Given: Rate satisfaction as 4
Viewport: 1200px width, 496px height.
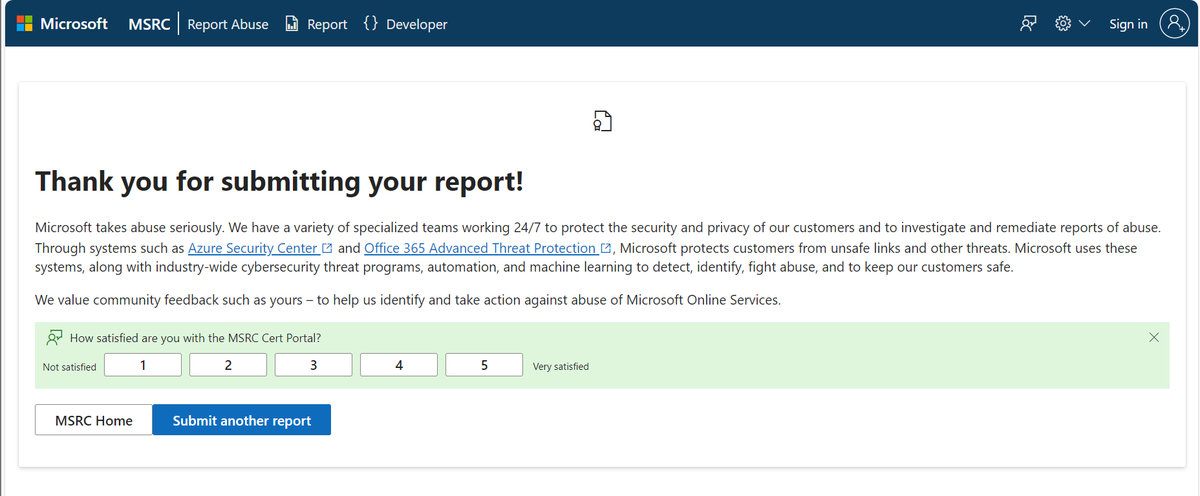Looking at the screenshot, I should point(398,365).
